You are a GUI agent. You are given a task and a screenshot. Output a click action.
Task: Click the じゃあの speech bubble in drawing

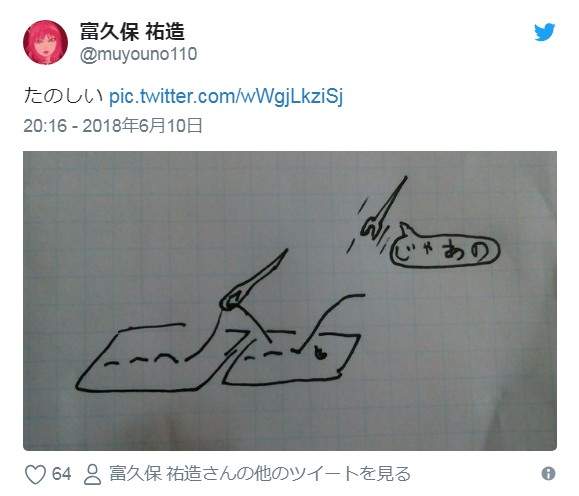coord(445,249)
